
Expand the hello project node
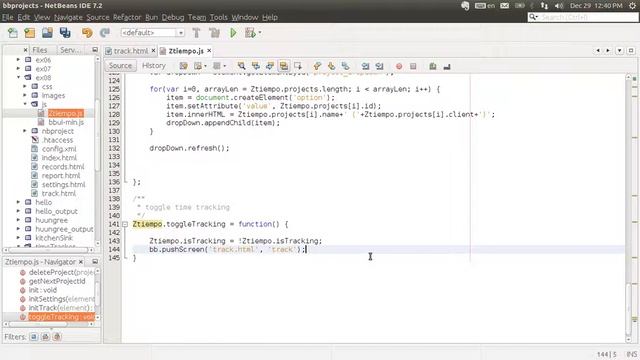coord(18,202)
